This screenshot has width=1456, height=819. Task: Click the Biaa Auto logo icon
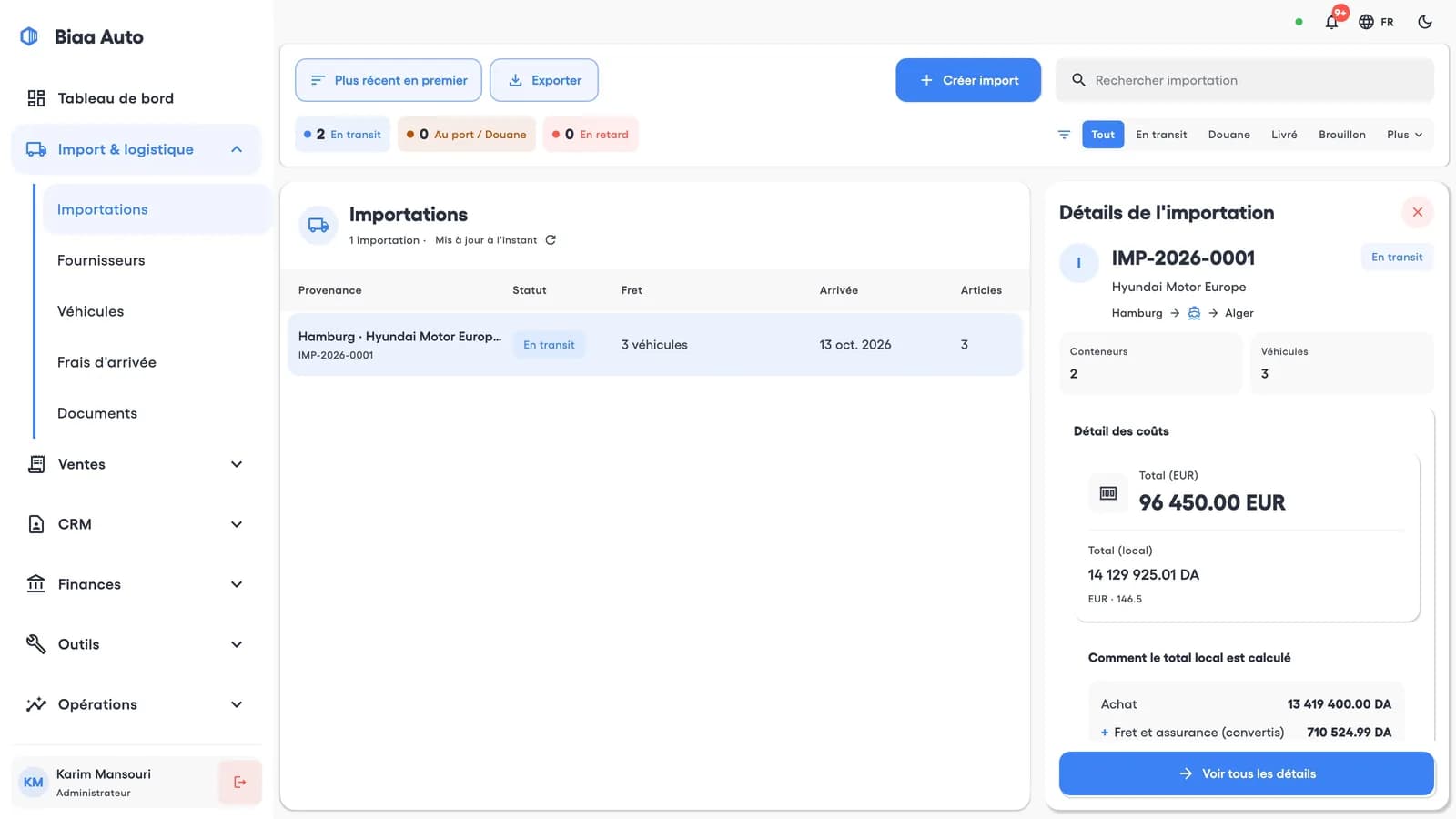click(x=29, y=36)
